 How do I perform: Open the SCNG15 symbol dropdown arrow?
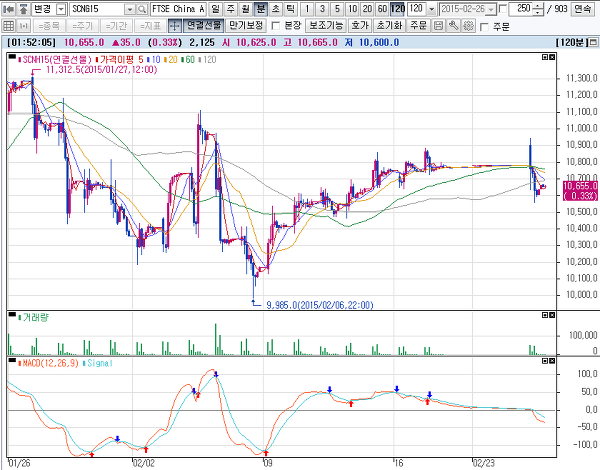[x=130, y=9]
